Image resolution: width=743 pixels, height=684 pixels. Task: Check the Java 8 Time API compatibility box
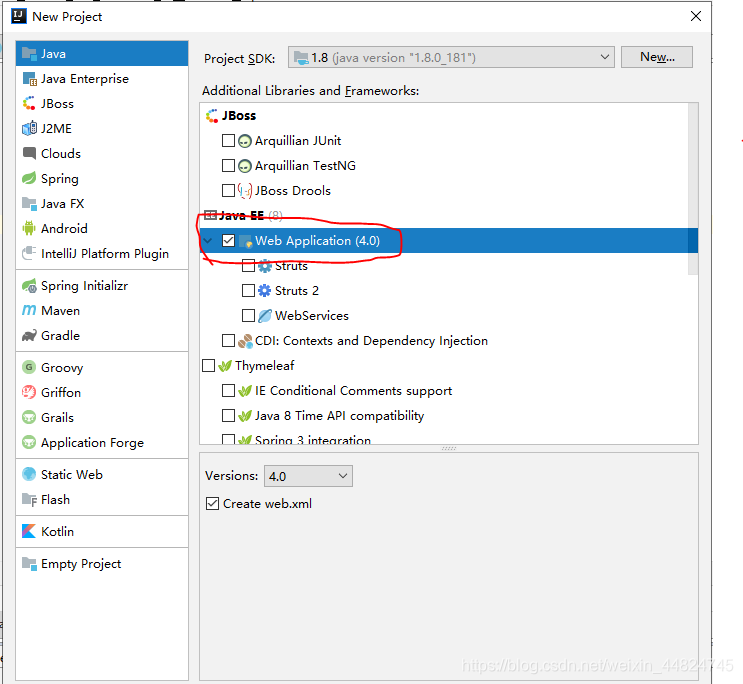point(228,416)
